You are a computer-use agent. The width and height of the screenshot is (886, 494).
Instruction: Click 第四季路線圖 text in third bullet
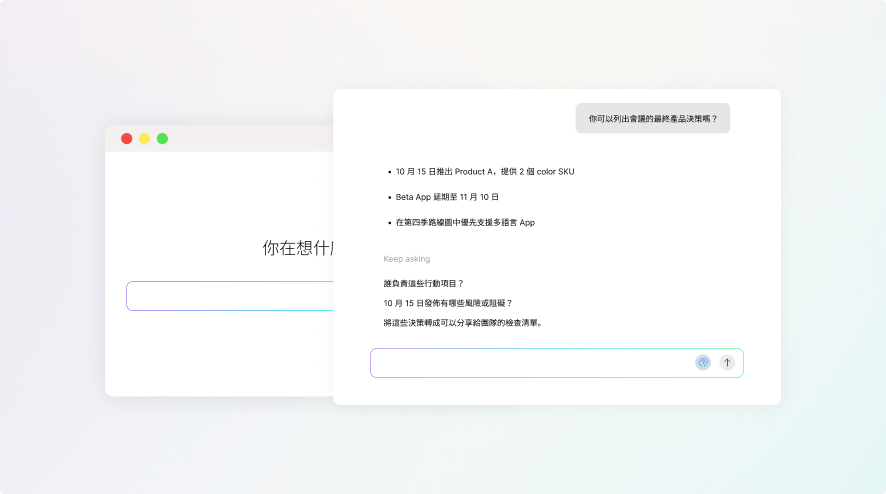[x=432, y=222]
